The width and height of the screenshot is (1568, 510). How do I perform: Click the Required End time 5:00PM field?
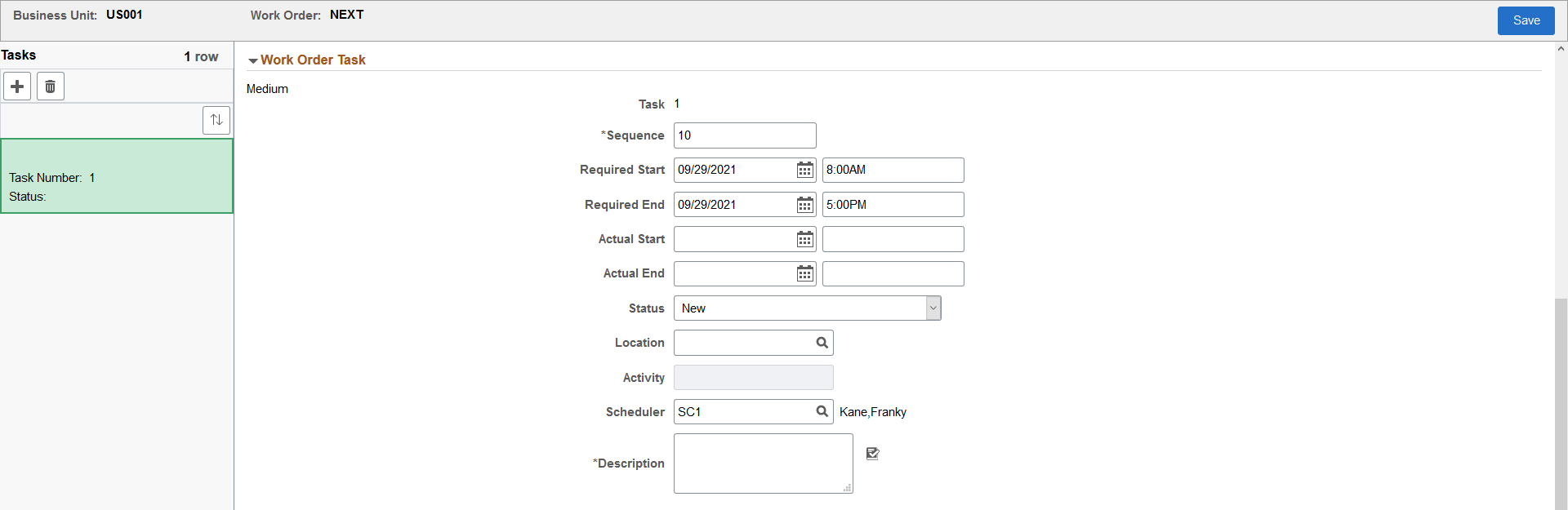(893, 205)
